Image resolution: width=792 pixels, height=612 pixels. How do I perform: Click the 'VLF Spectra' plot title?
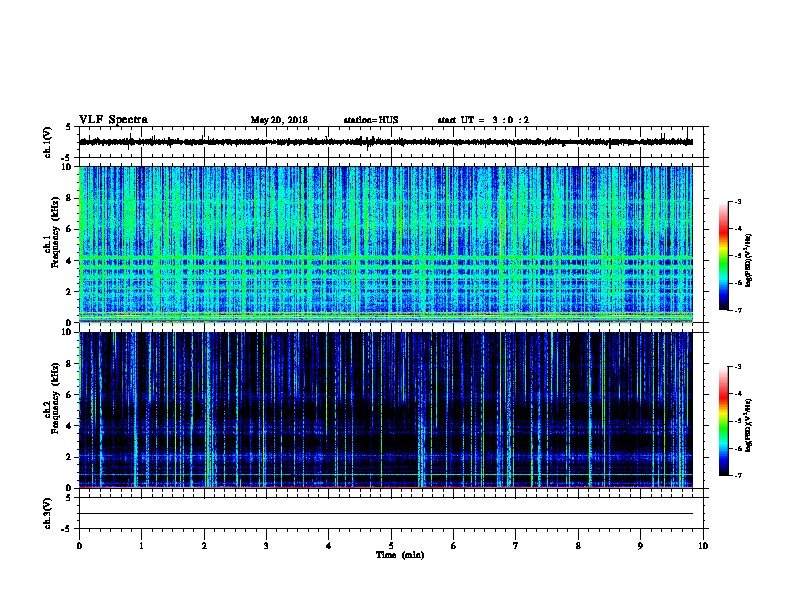113,120
